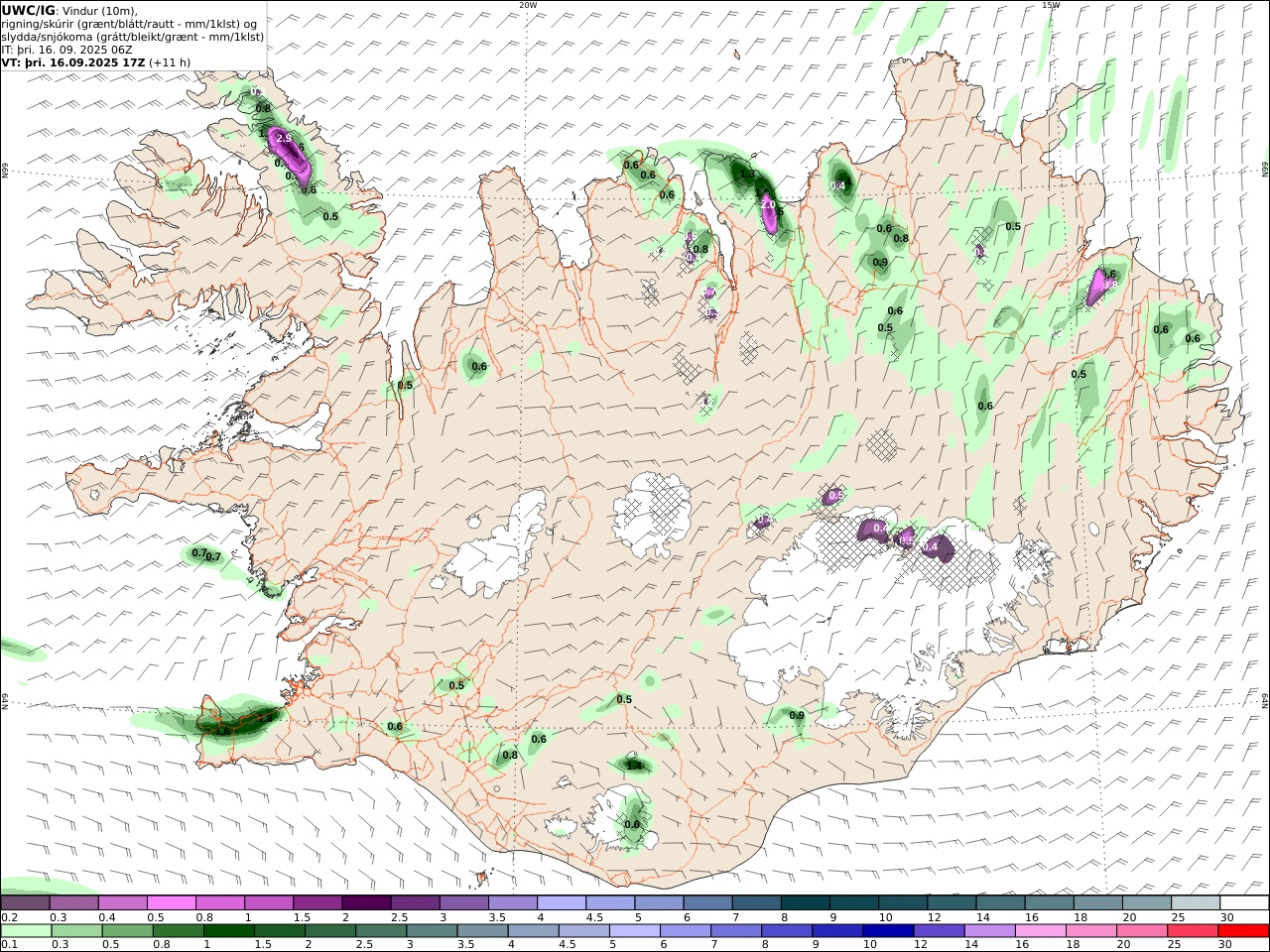Select the dark teal 8 snow legend swatch

click(x=805, y=902)
